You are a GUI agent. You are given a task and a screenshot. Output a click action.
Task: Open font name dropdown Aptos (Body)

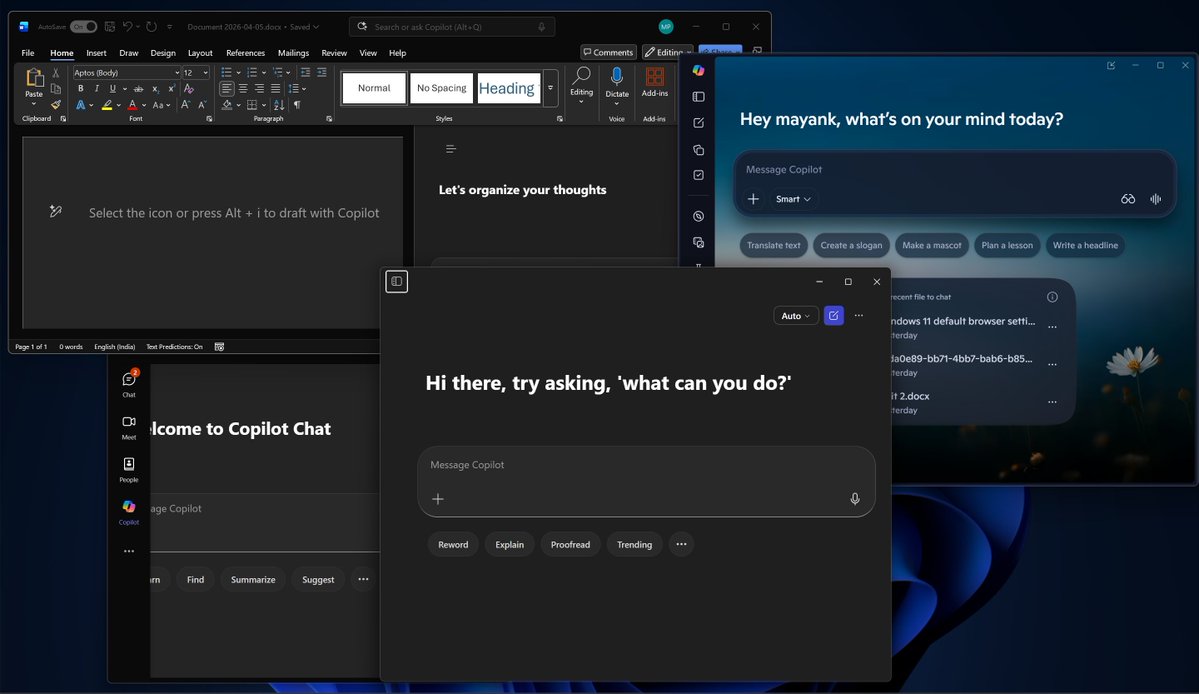pos(177,73)
